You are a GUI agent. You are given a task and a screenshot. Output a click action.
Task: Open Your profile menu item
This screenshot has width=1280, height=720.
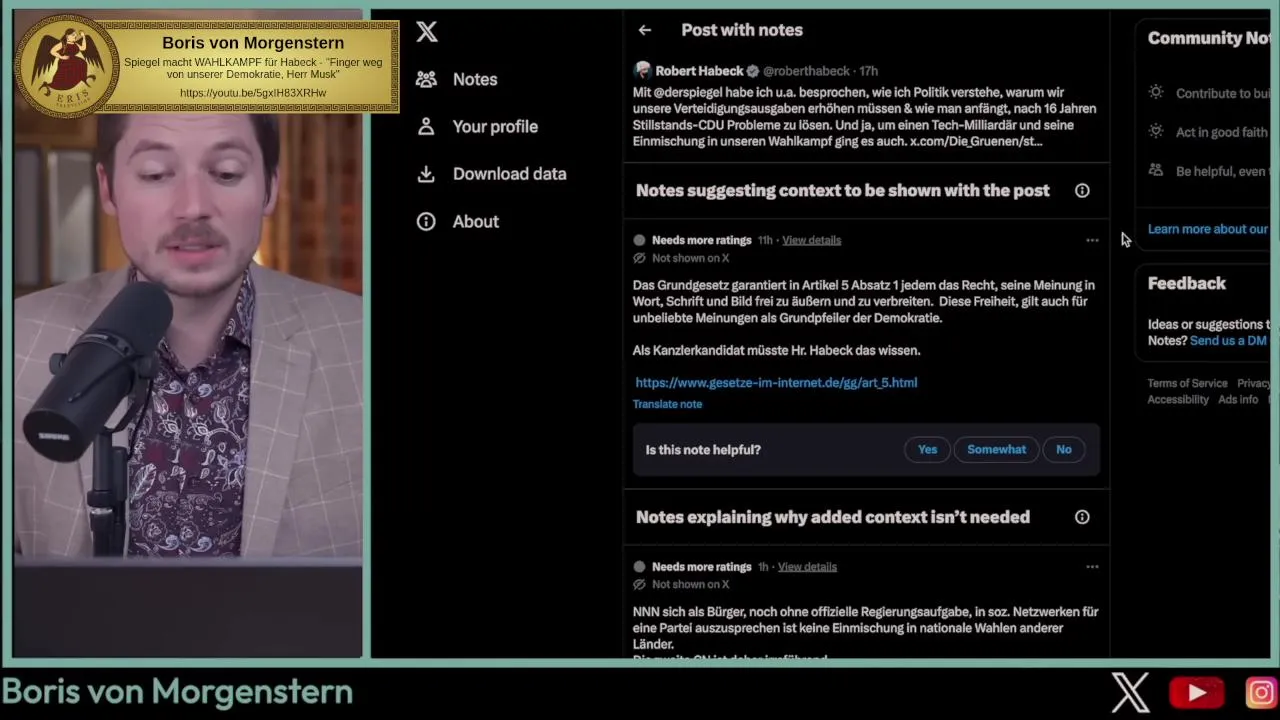[495, 126]
